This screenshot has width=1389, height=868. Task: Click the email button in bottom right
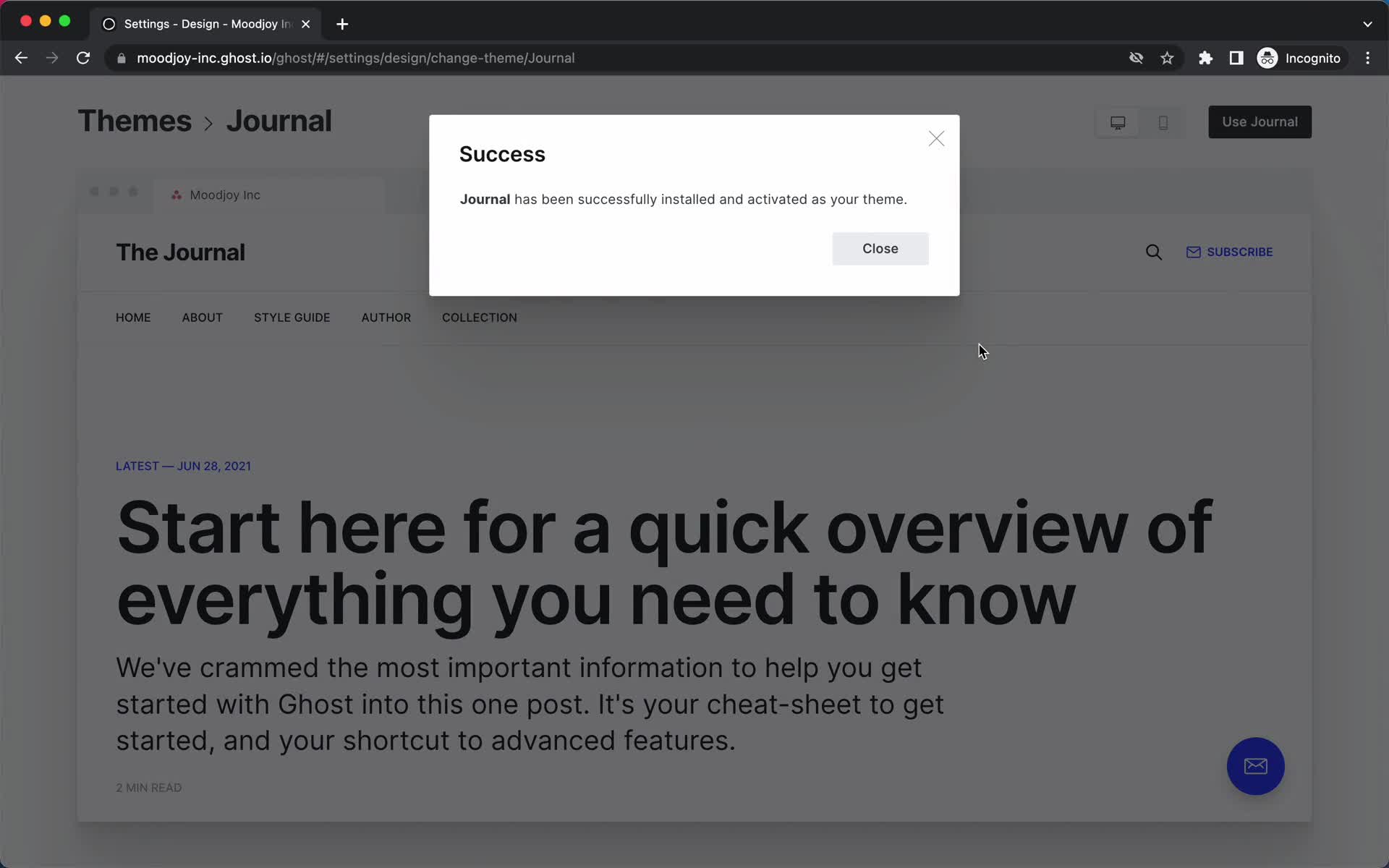pos(1256,766)
